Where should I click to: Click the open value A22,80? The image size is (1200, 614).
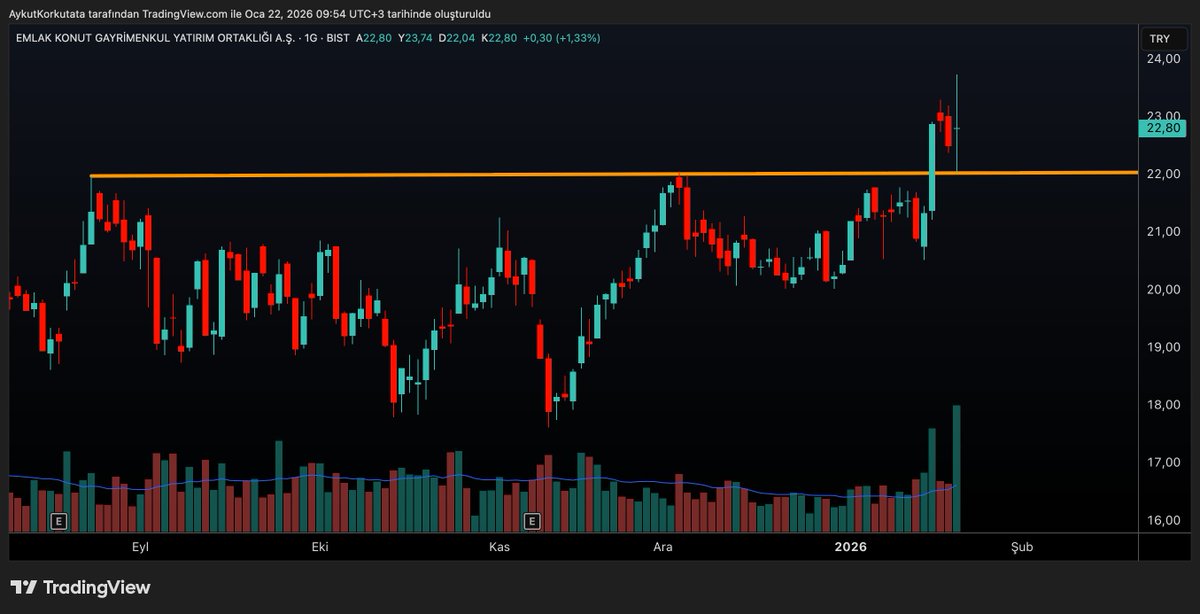click(x=373, y=38)
